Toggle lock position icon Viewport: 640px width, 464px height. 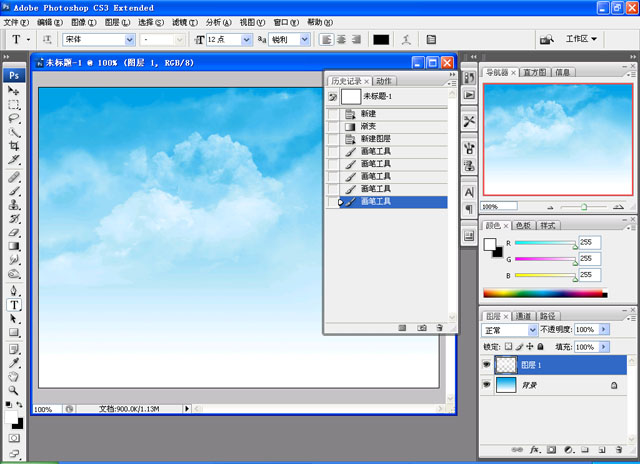(530, 346)
